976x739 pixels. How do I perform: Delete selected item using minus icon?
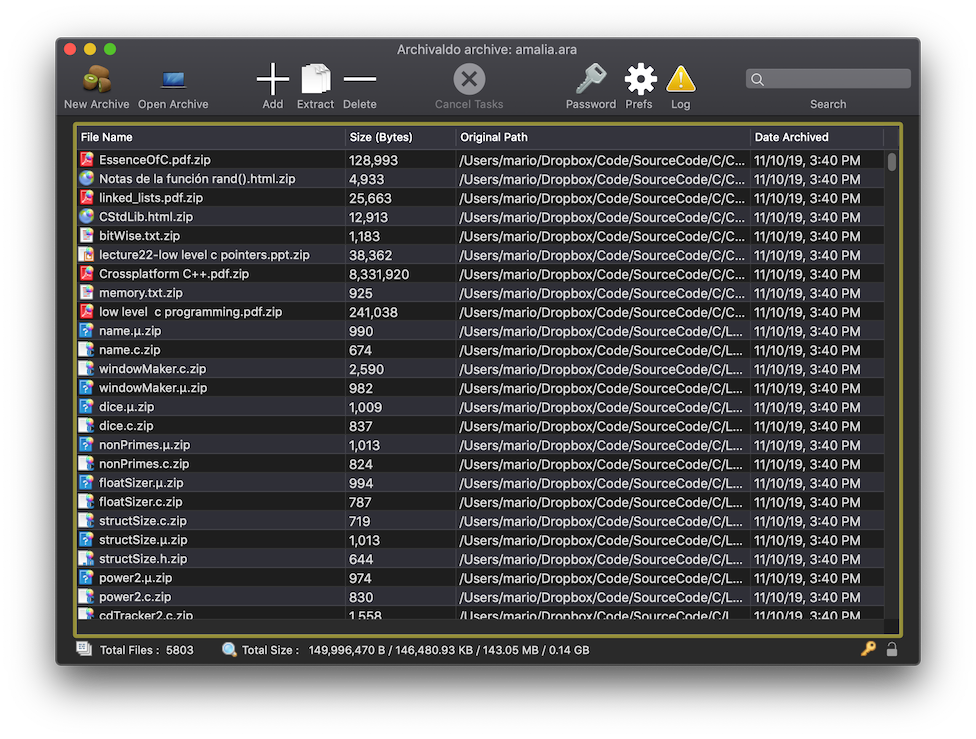(x=360, y=79)
